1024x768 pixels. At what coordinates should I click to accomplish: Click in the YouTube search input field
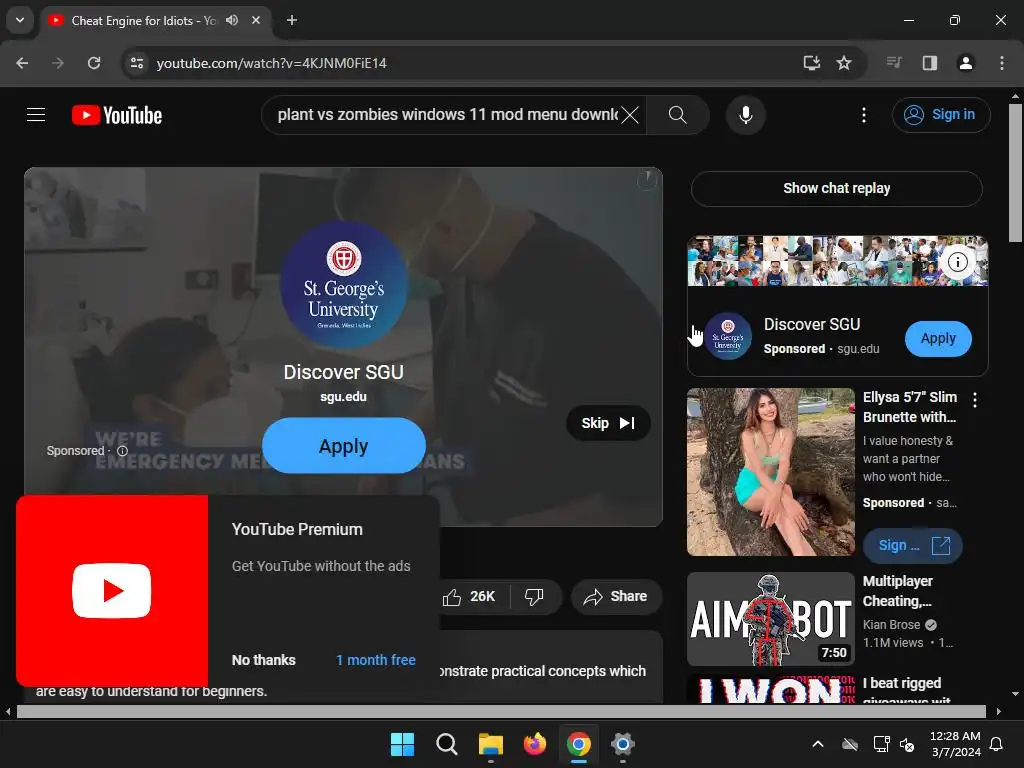pos(447,116)
